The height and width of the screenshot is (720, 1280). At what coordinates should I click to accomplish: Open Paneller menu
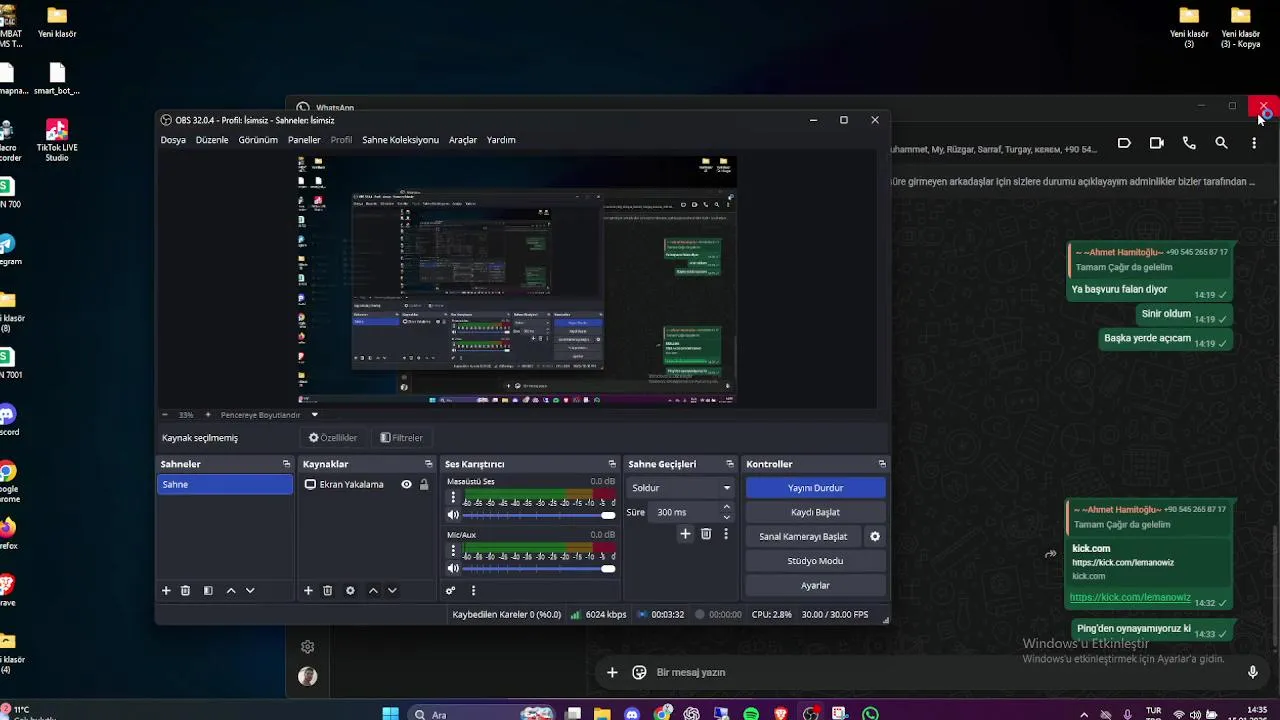click(304, 140)
